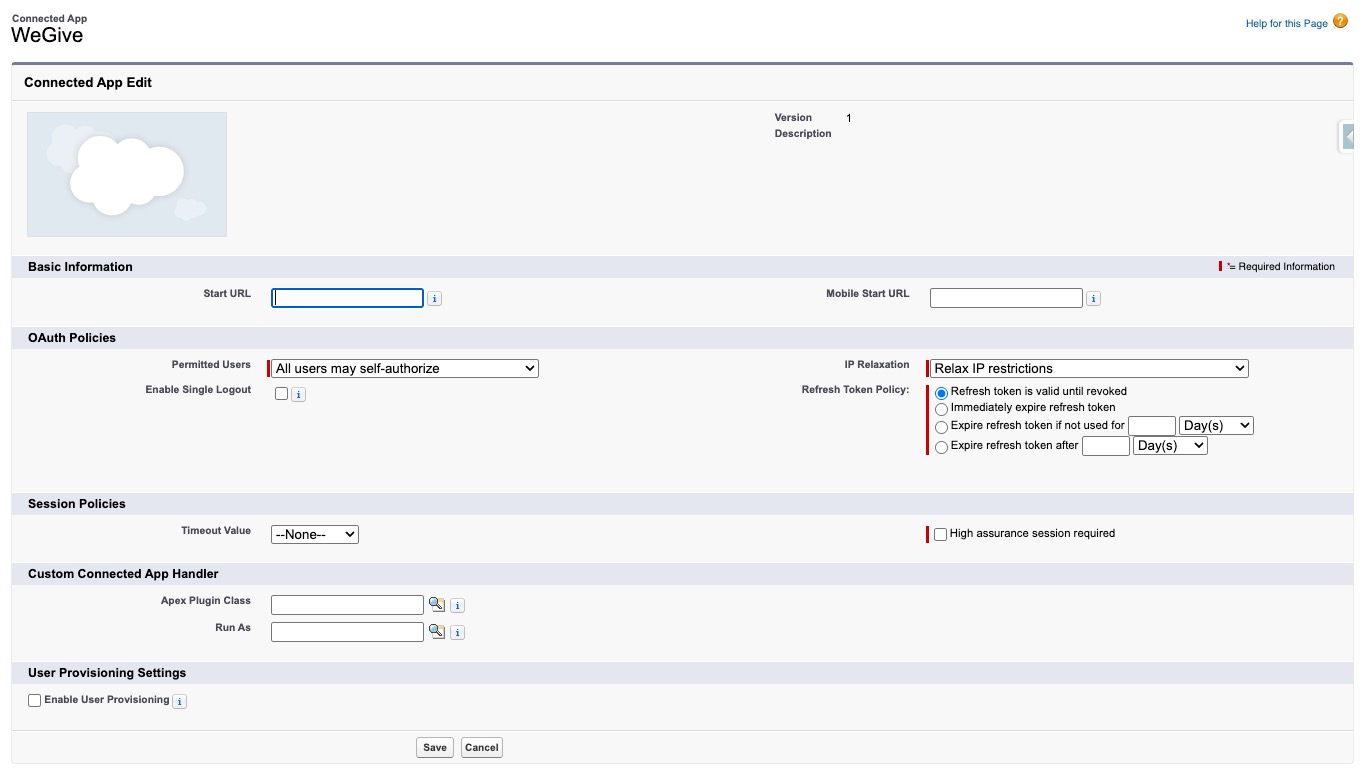
Task: Open the Timeout Value dropdown
Action: tap(315, 534)
